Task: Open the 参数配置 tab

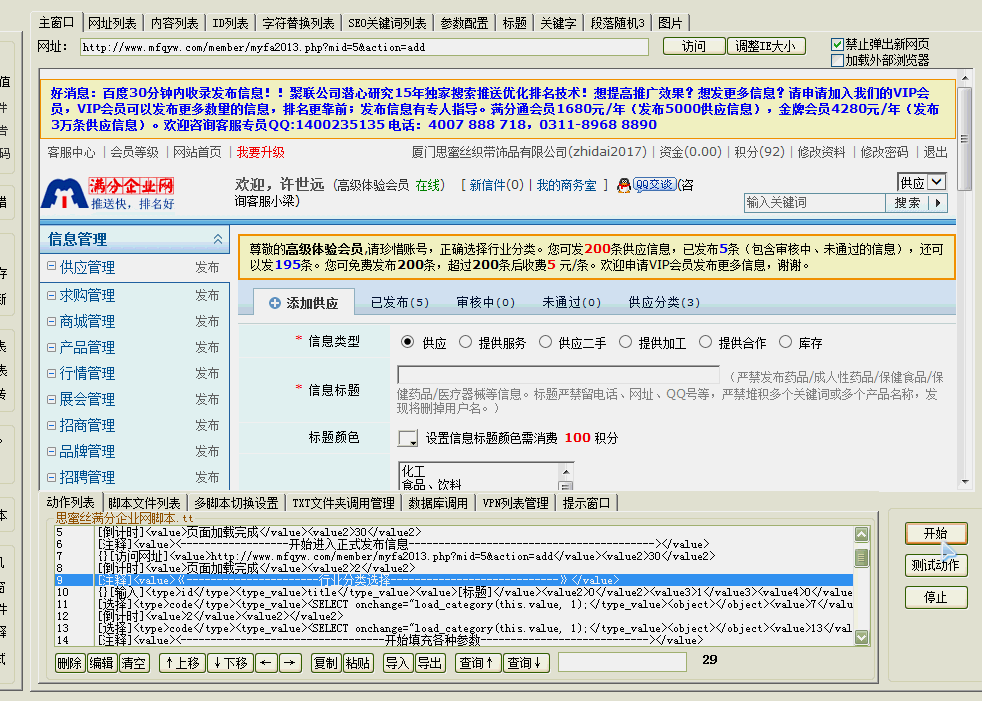Action: click(x=464, y=23)
